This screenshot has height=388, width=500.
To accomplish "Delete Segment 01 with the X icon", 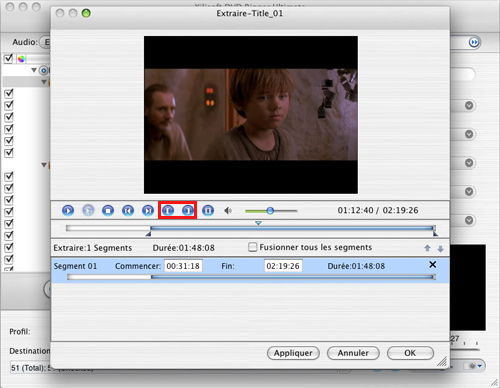I will (433, 265).
